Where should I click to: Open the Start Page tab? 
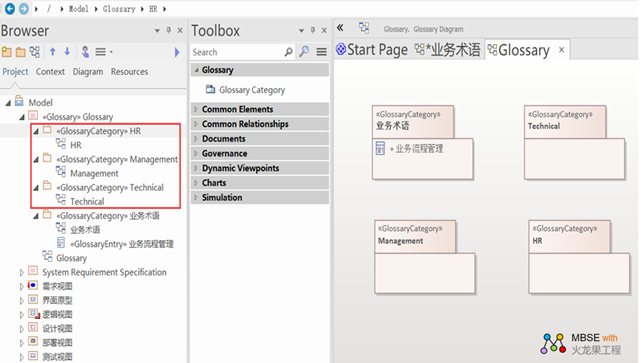372,50
